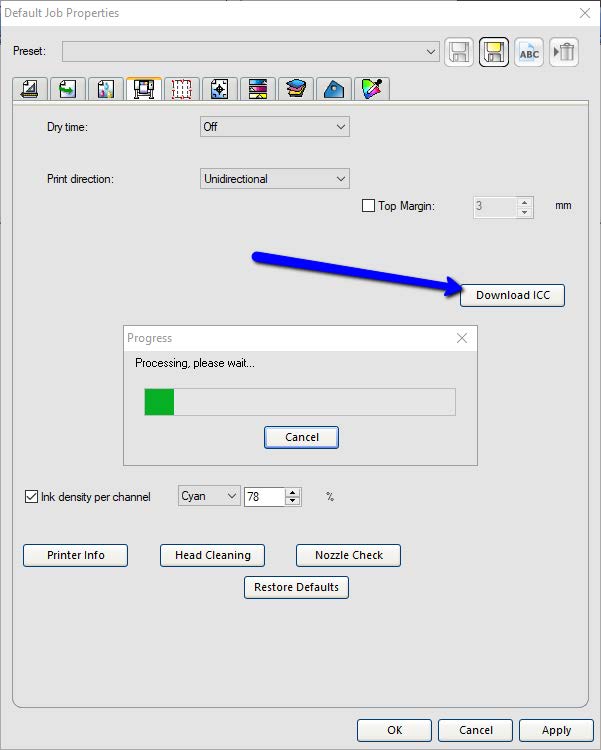Uncheck Ink density per channel
This screenshot has width=601, height=750.
coord(31,496)
